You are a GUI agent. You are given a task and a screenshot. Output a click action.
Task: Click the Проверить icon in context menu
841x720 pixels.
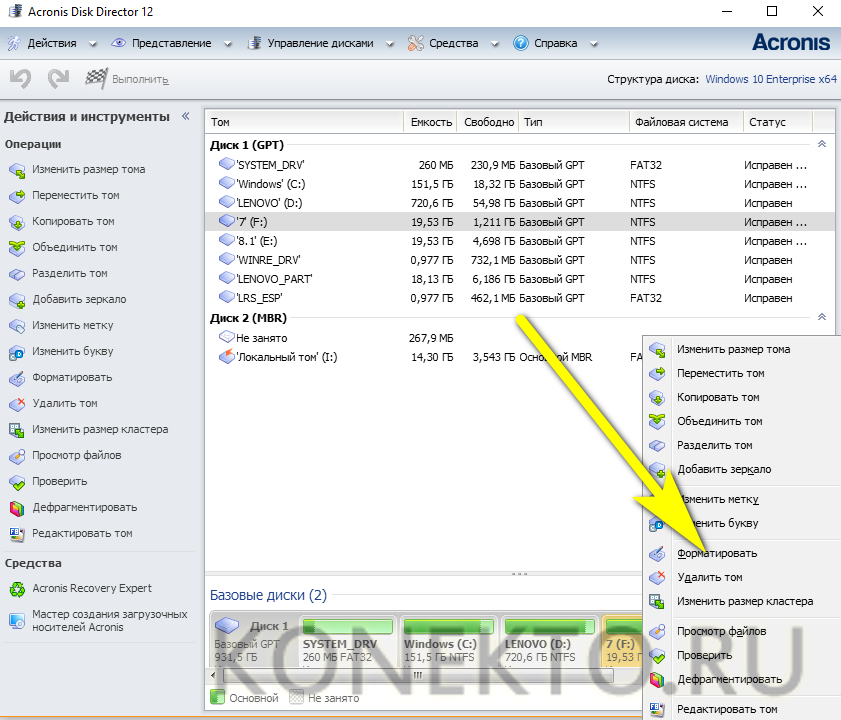pos(657,656)
